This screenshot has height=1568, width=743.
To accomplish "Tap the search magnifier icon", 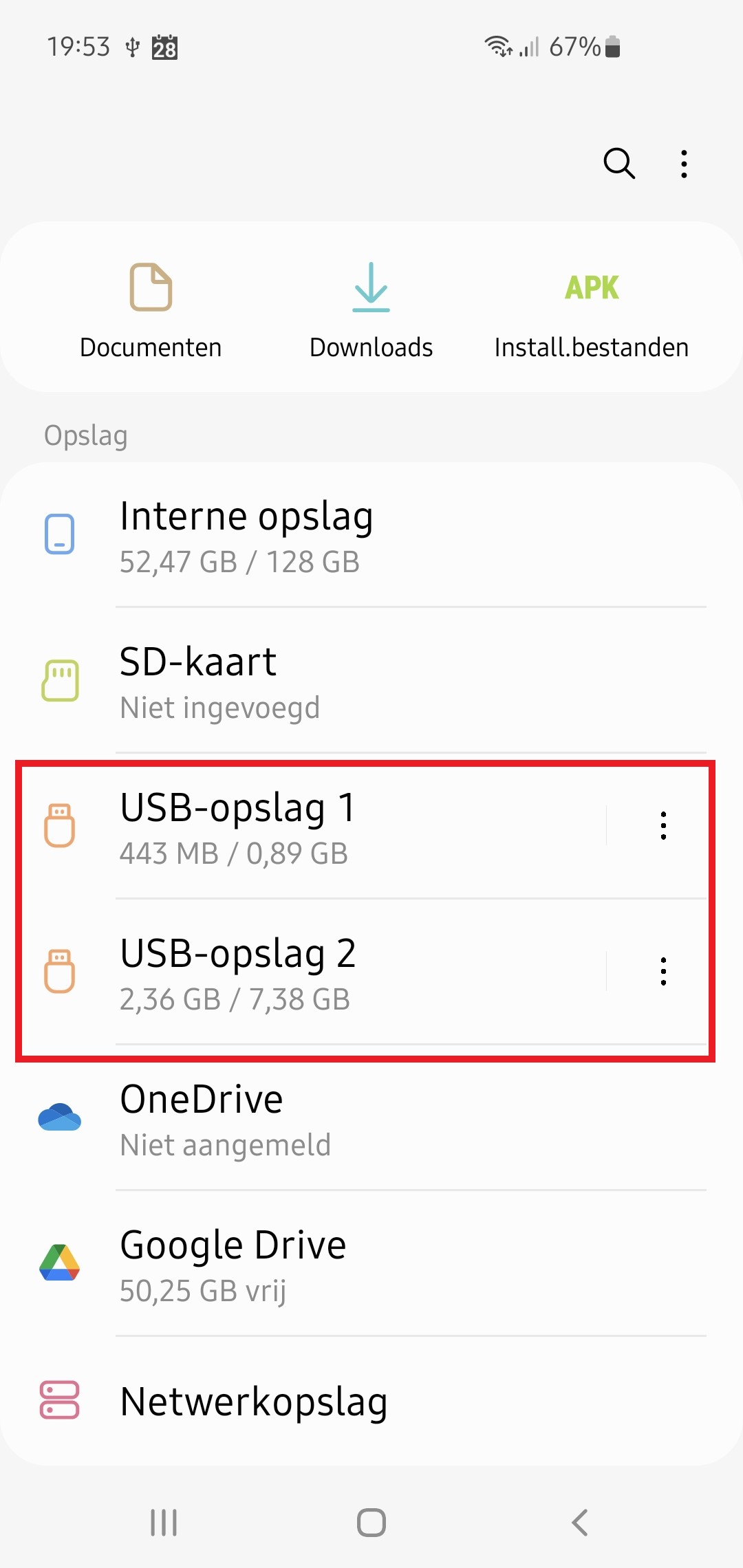I will (618, 164).
